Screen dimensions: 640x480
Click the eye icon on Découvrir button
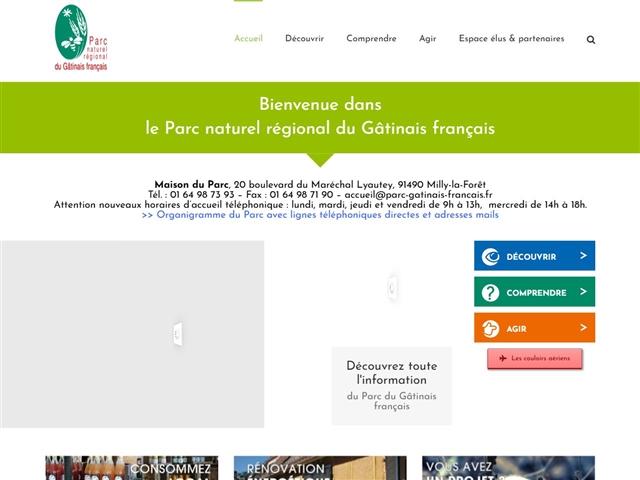pyautogui.click(x=490, y=257)
